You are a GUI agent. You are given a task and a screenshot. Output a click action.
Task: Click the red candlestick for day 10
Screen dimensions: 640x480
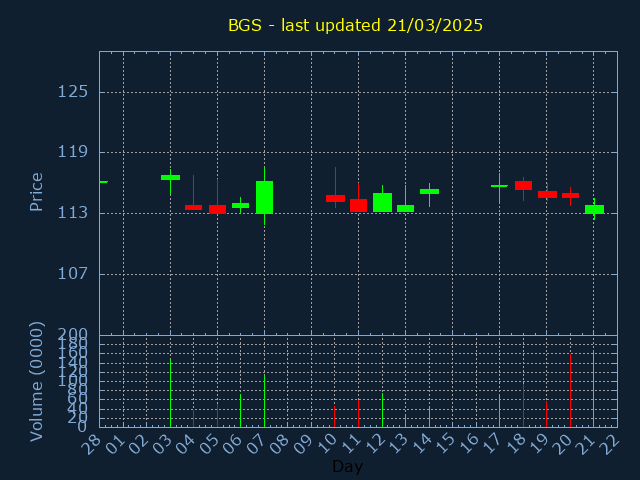click(x=335, y=198)
